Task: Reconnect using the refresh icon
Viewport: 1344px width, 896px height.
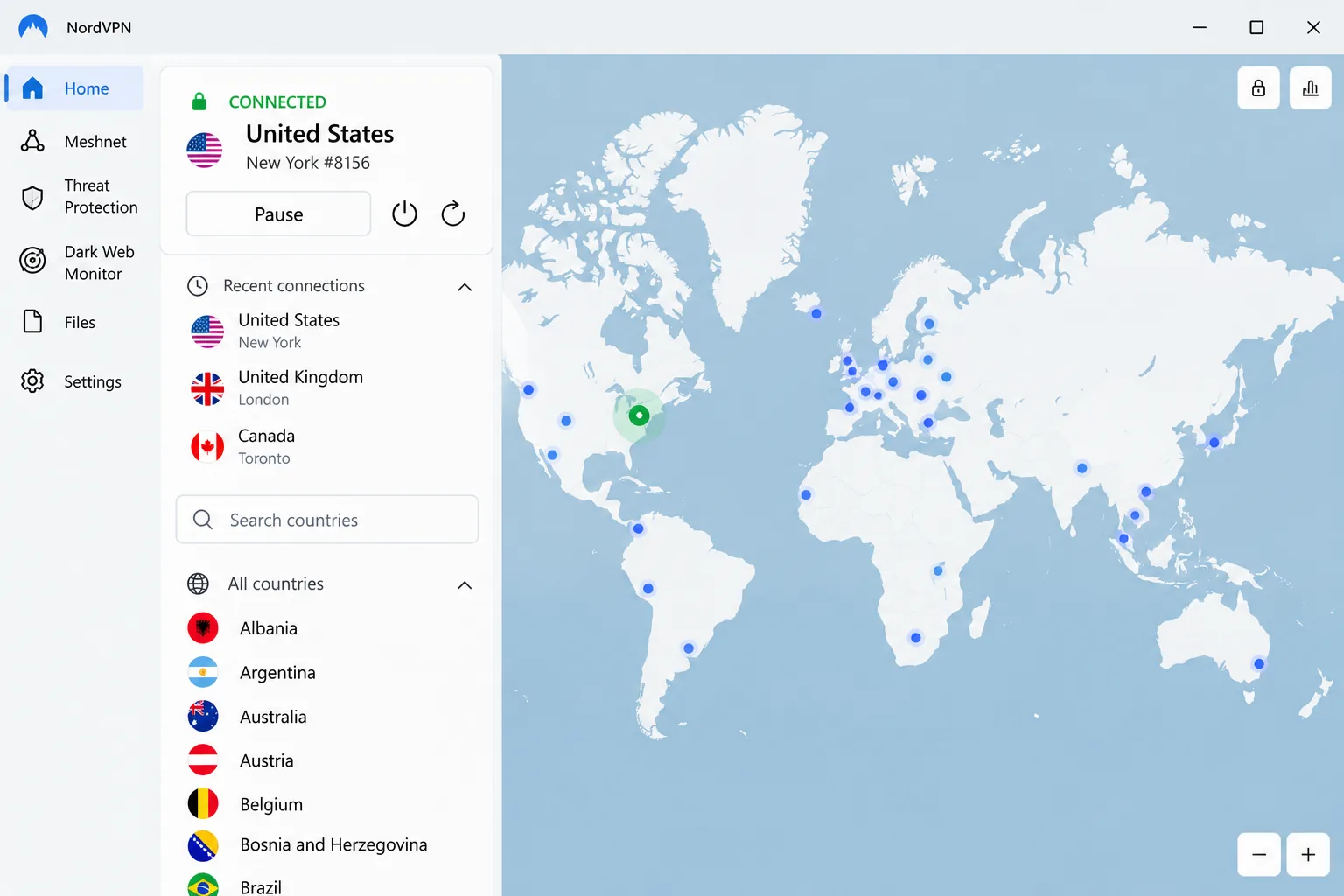Action: pos(453,213)
